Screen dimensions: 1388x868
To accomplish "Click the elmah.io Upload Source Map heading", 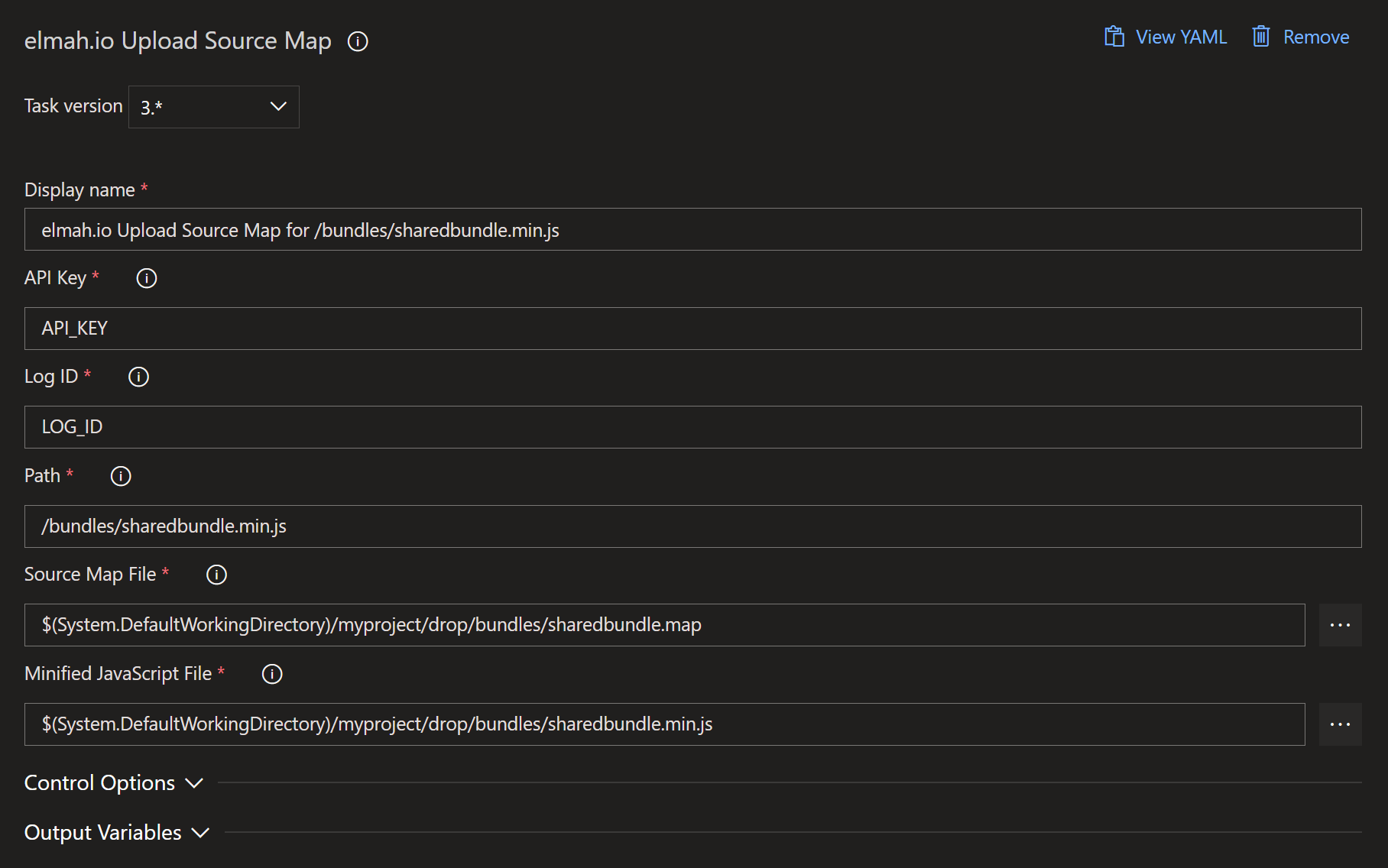I will 178,40.
